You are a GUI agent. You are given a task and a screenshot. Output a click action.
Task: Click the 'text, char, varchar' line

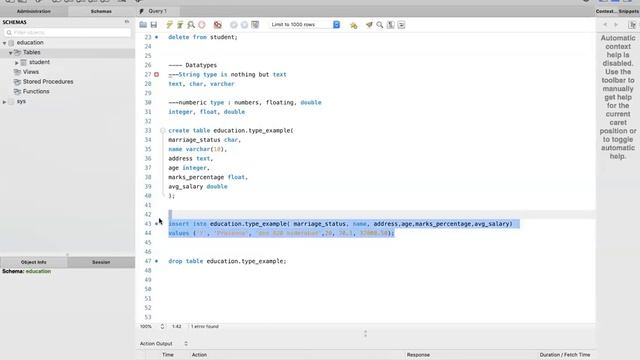click(201, 84)
